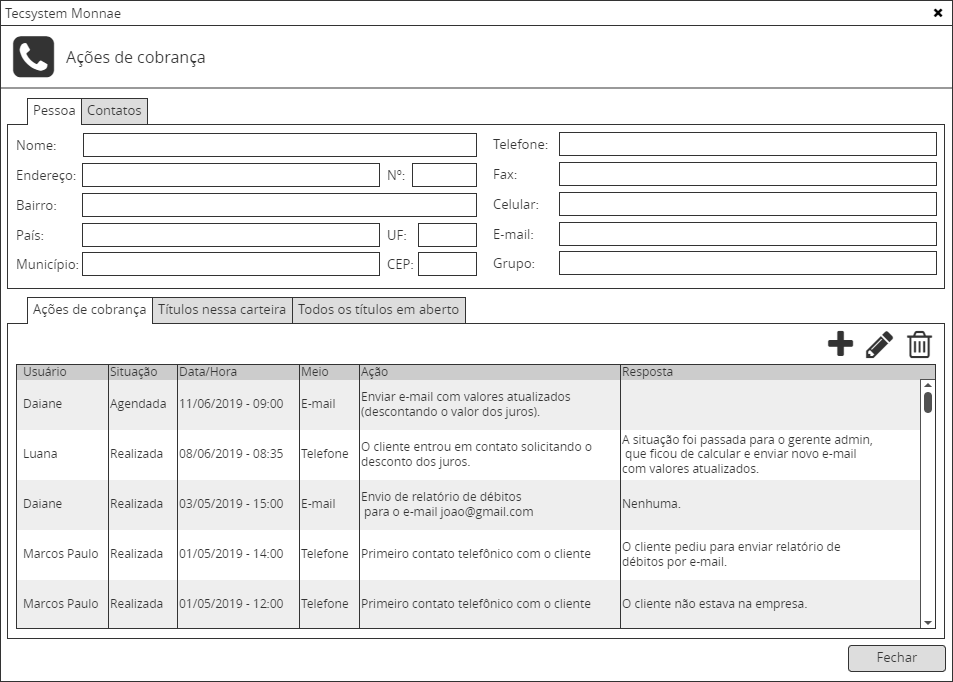Click the CEP text box
The image size is (953, 682).
(447, 265)
